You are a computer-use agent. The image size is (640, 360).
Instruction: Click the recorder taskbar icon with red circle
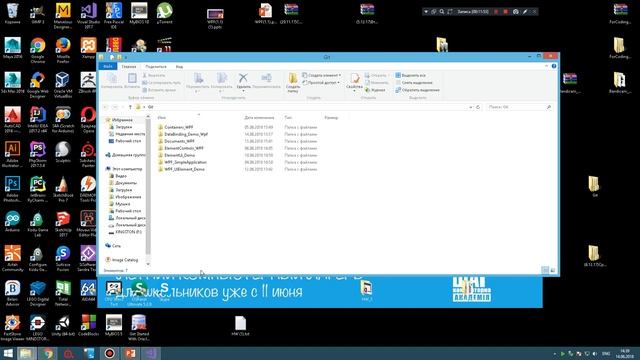[109, 353]
